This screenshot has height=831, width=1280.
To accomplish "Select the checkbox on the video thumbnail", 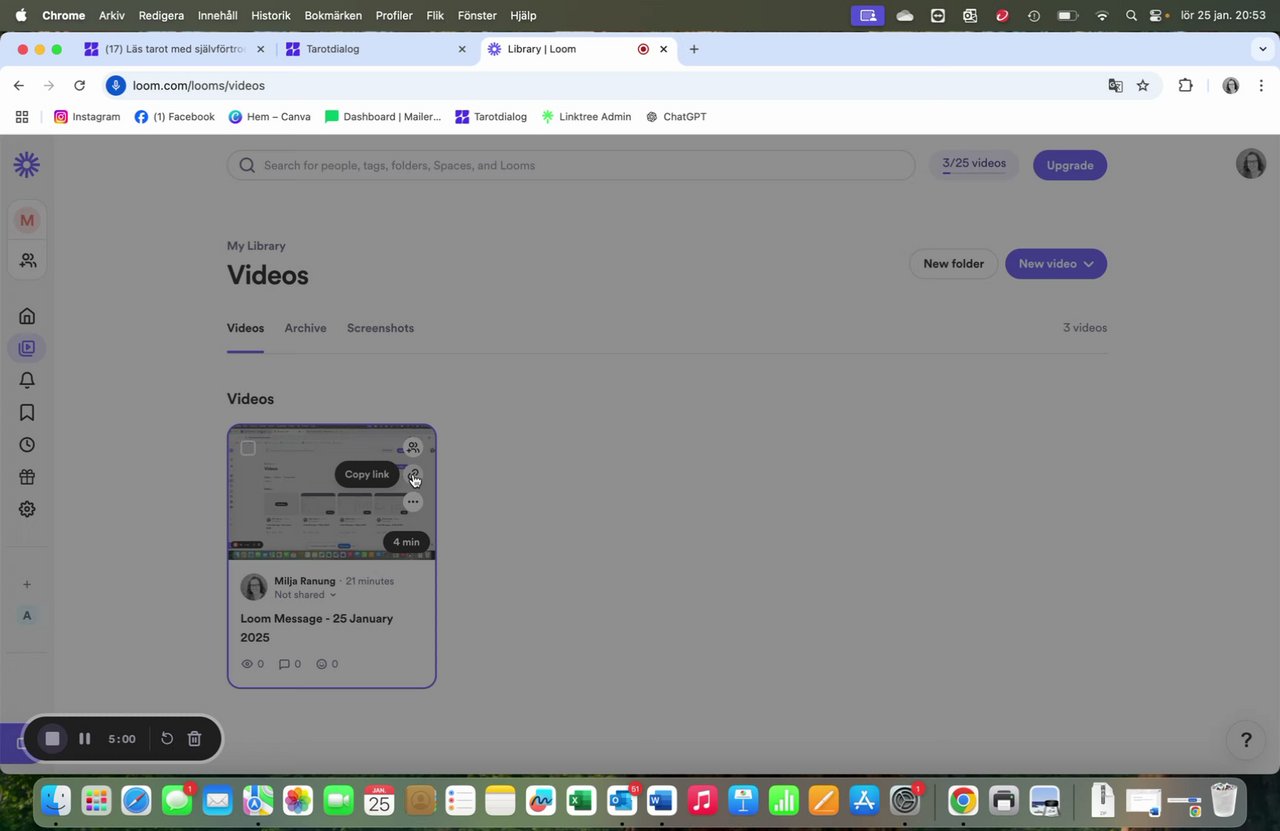I will tap(248, 448).
